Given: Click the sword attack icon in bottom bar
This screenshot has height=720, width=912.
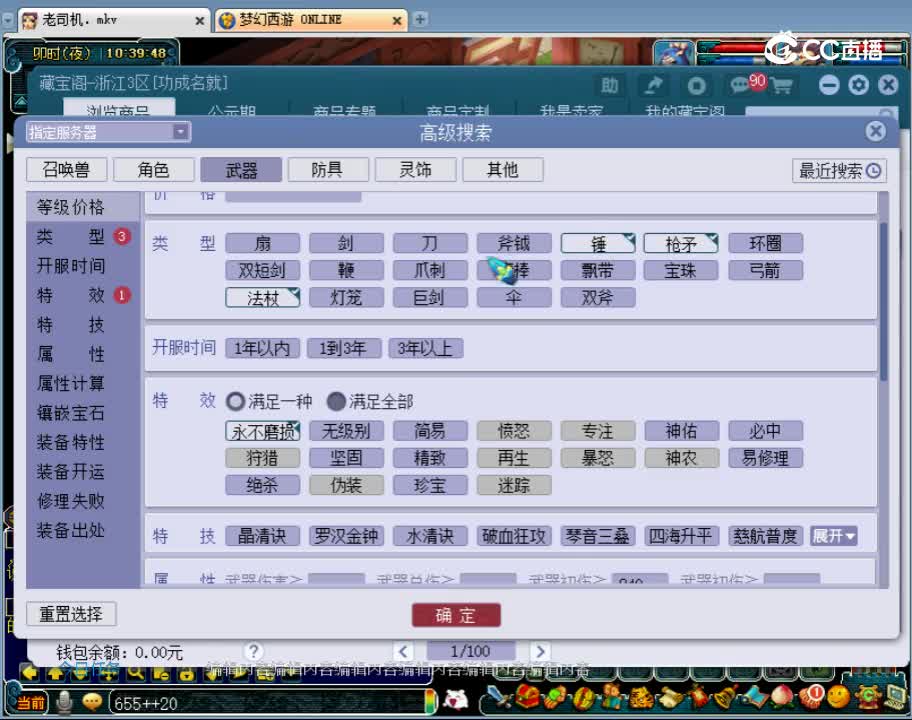Looking at the screenshot, I should coord(498,697).
